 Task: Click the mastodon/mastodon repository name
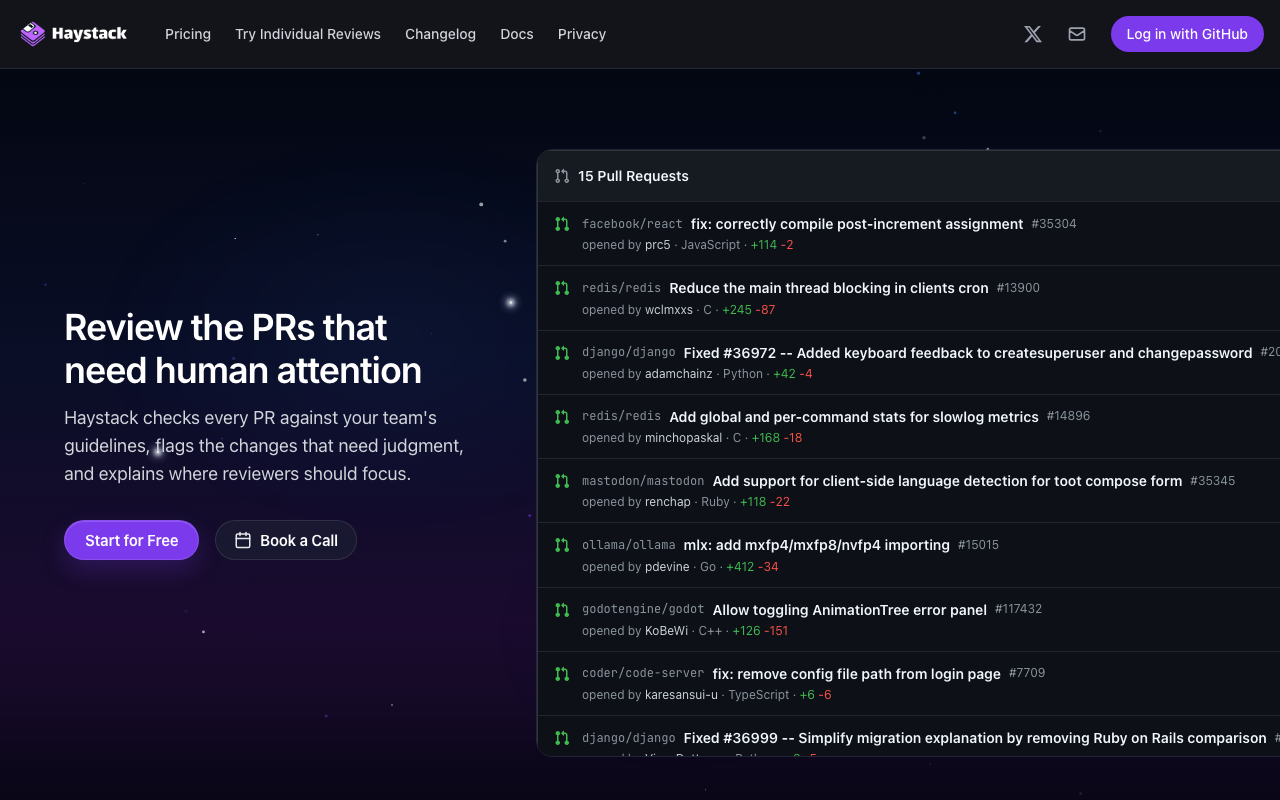(x=643, y=481)
